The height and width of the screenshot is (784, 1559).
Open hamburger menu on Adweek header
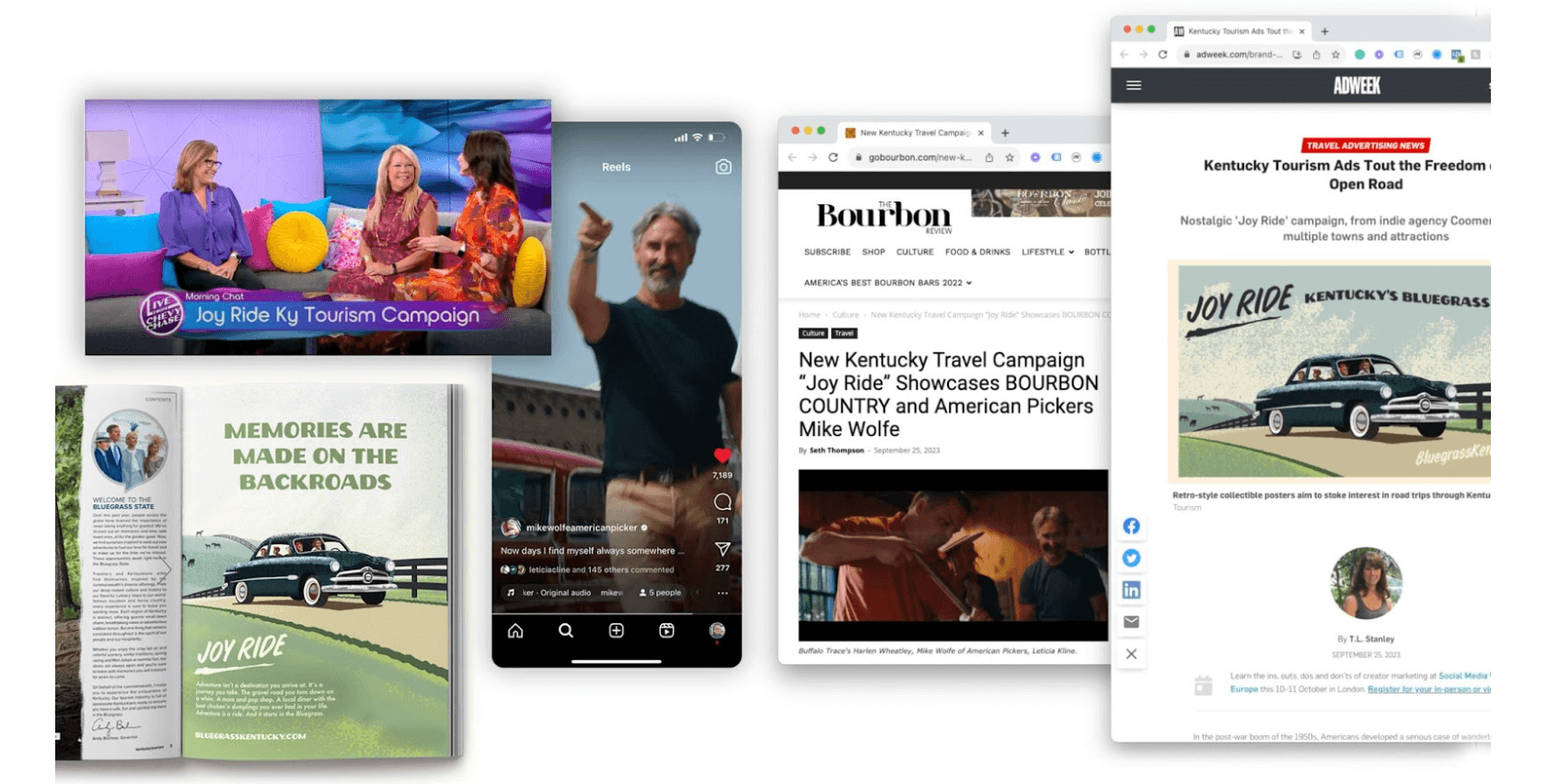1134,85
